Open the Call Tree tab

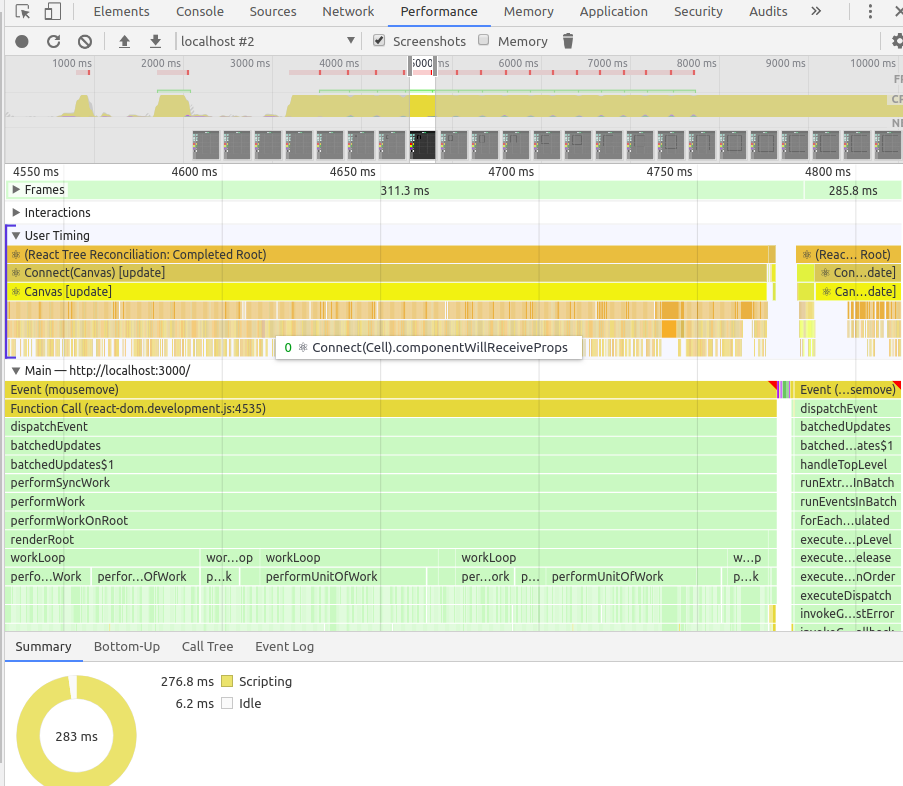coord(207,647)
